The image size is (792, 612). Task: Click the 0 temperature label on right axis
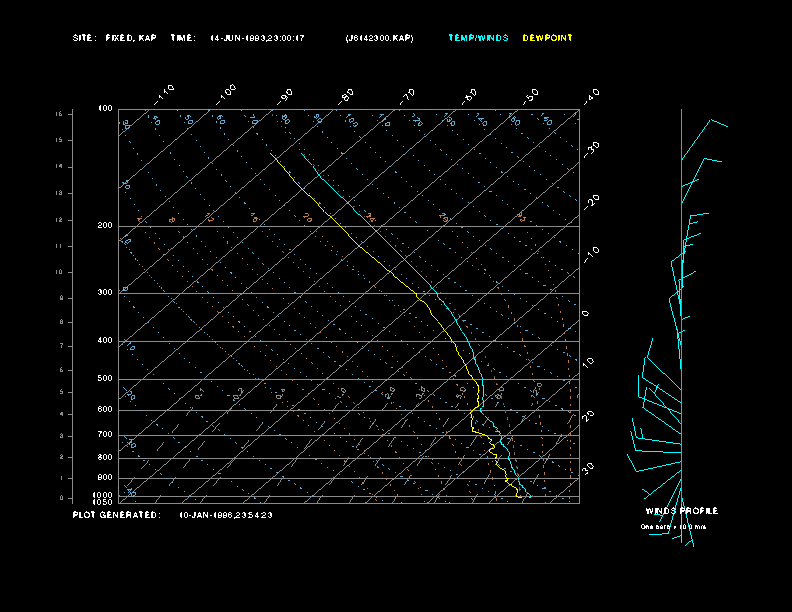point(586,313)
